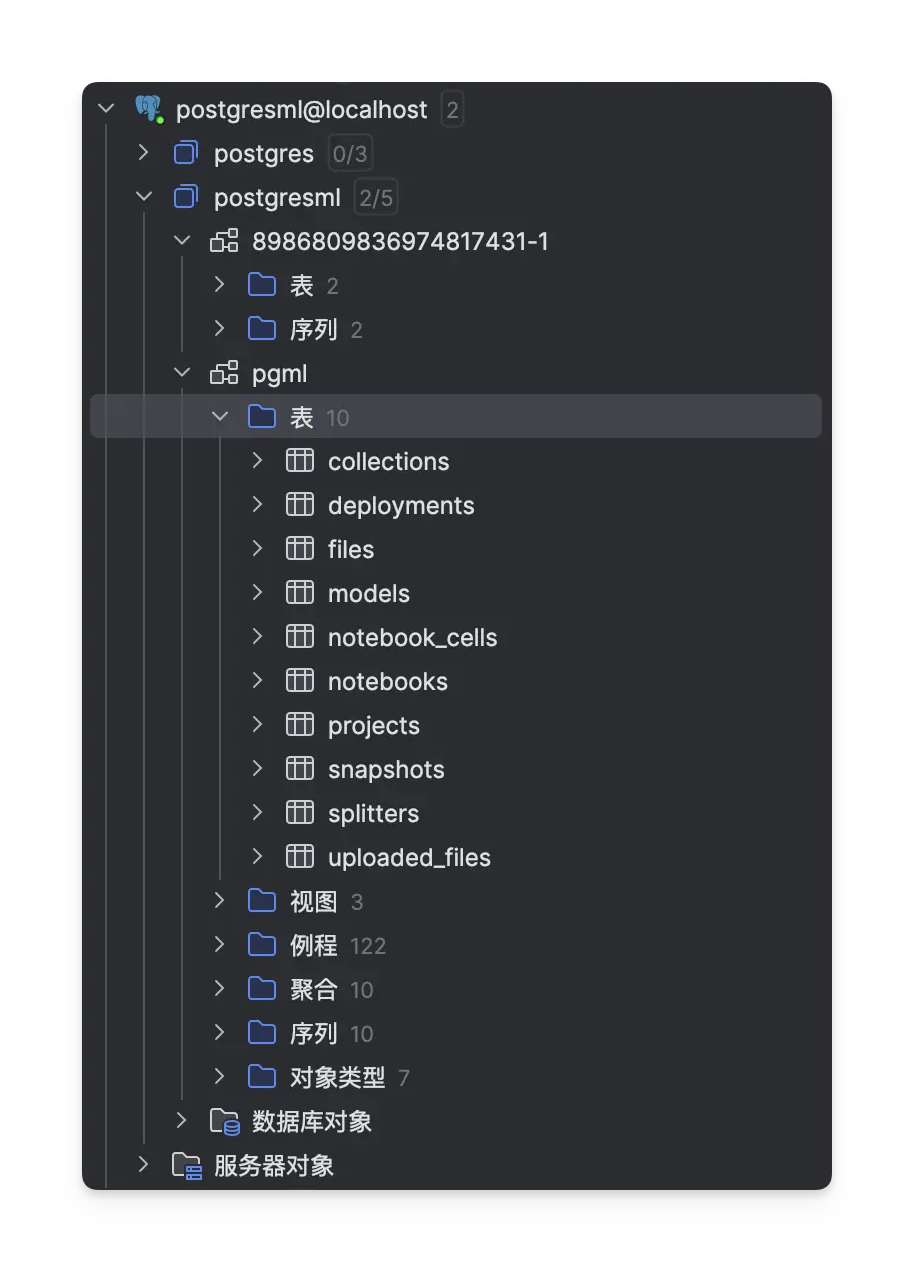Image resolution: width=914 pixels, height=1272 pixels.
Task: Click the PostgreSQL elephant connection icon
Action: click(x=148, y=108)
